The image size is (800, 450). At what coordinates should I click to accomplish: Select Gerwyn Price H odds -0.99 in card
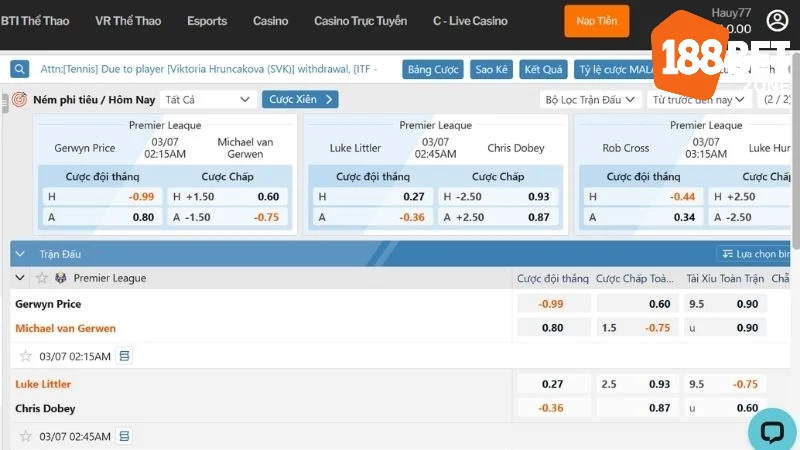point(102,196)
